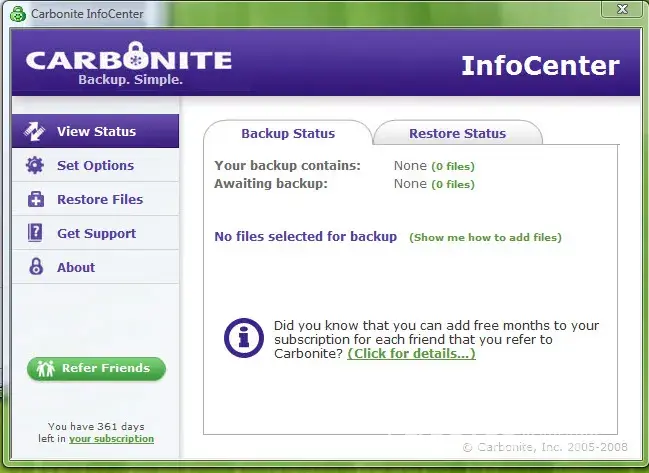Click the Get Support question-mark icon
Image resolution: width=649 pixels, height=473 pixels.
36,233
